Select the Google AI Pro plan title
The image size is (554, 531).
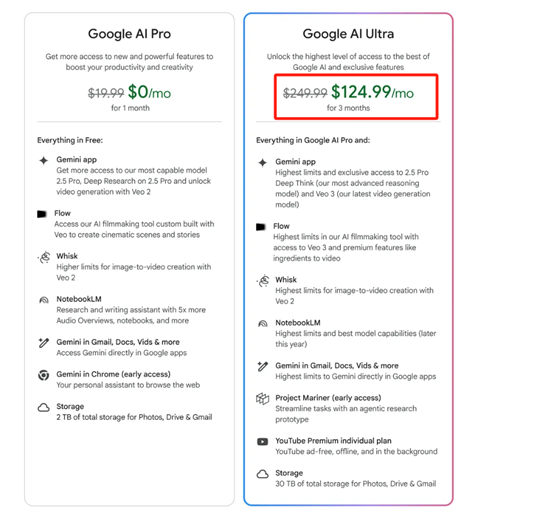coord(129,34)
